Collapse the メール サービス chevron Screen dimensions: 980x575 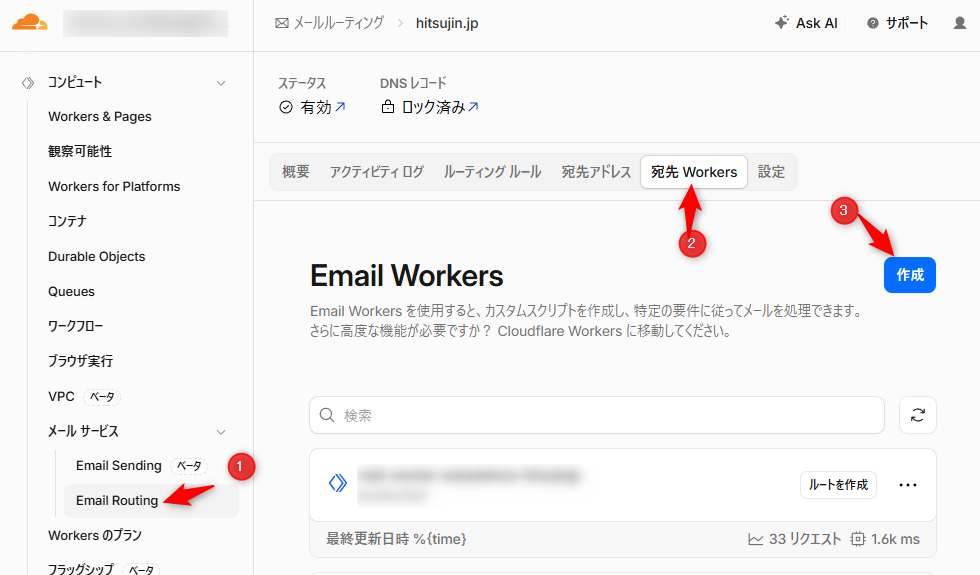221,432
